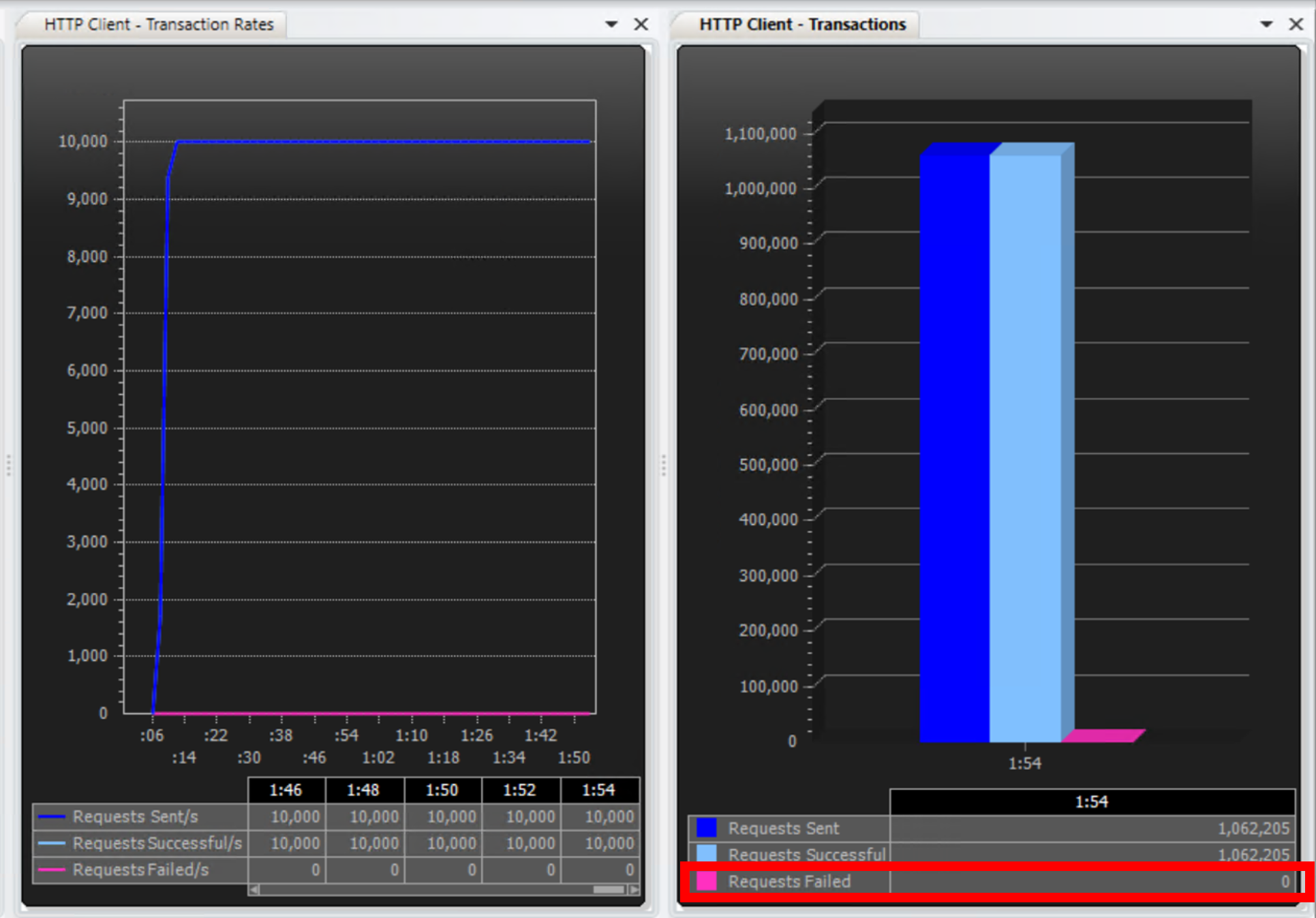The image size is (1316, 918).
Task: Click the splitter handle between panels
Action: coord(663,465)
